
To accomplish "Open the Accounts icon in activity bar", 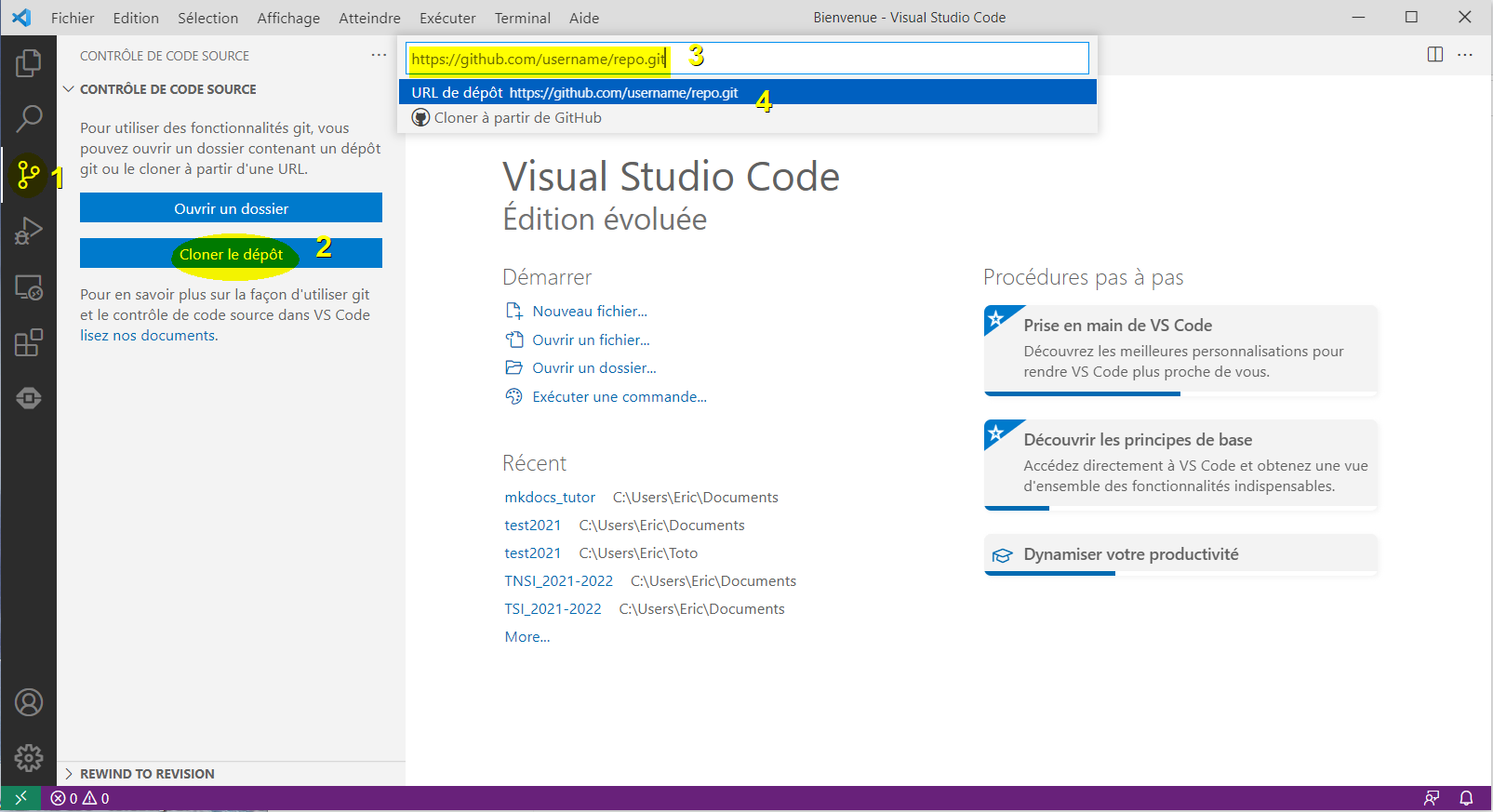I will click(x=29, y=702).
